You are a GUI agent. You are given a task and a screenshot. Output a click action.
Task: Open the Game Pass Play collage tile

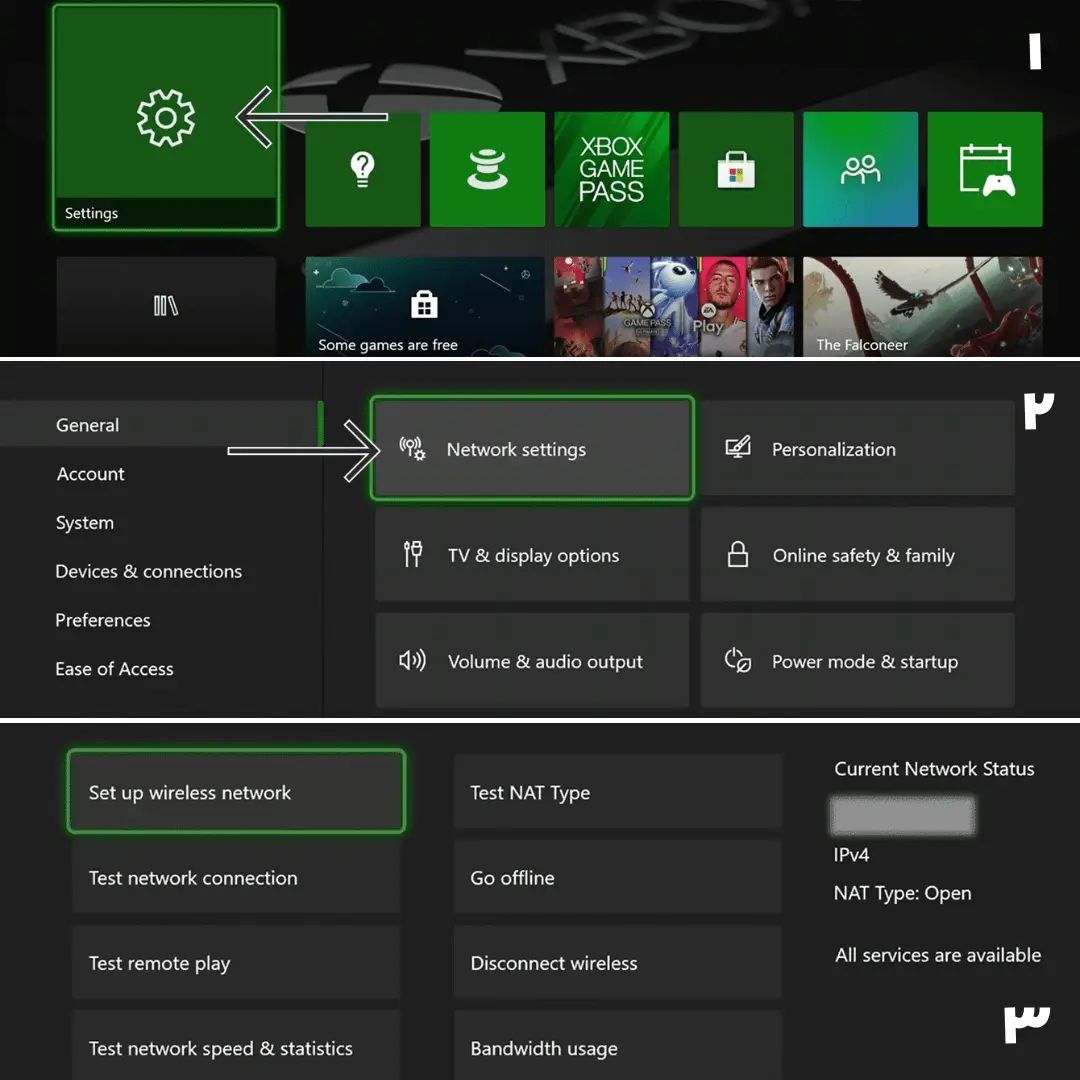[674, 307]
